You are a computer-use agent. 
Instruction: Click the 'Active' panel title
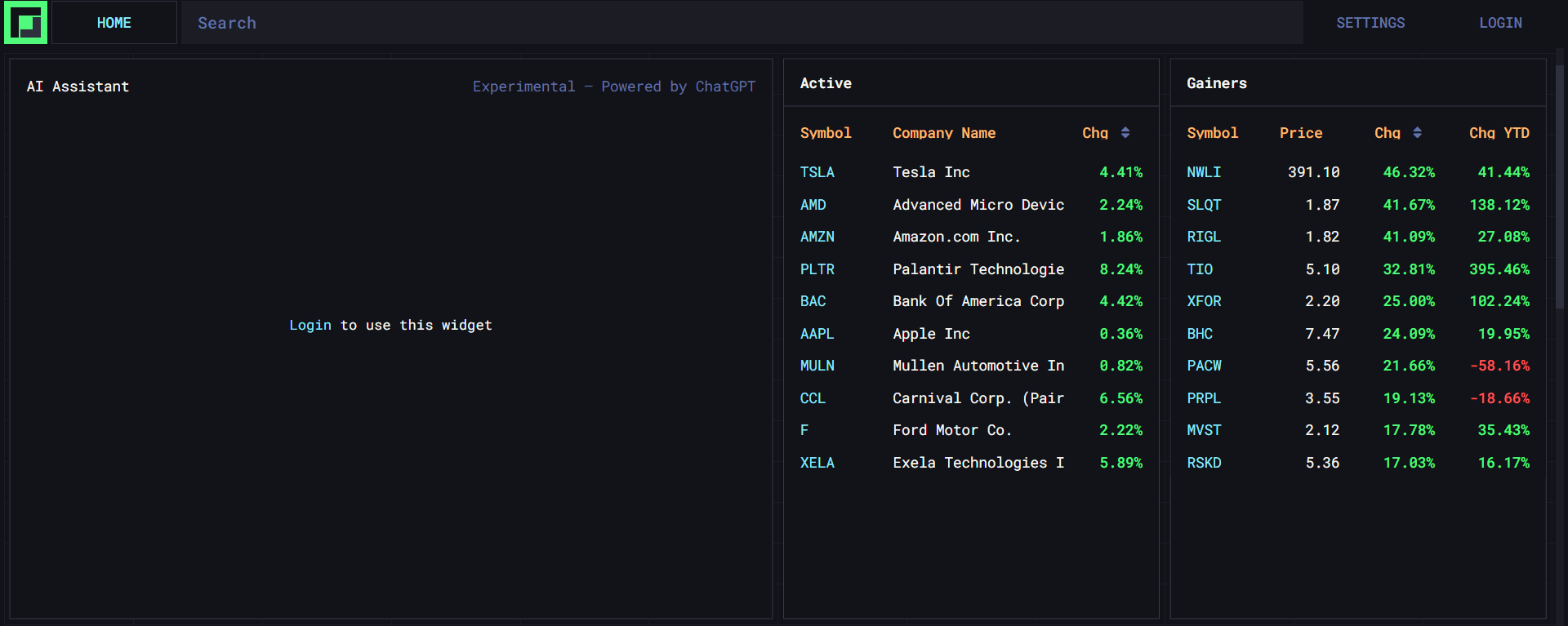tap(826, 83)
